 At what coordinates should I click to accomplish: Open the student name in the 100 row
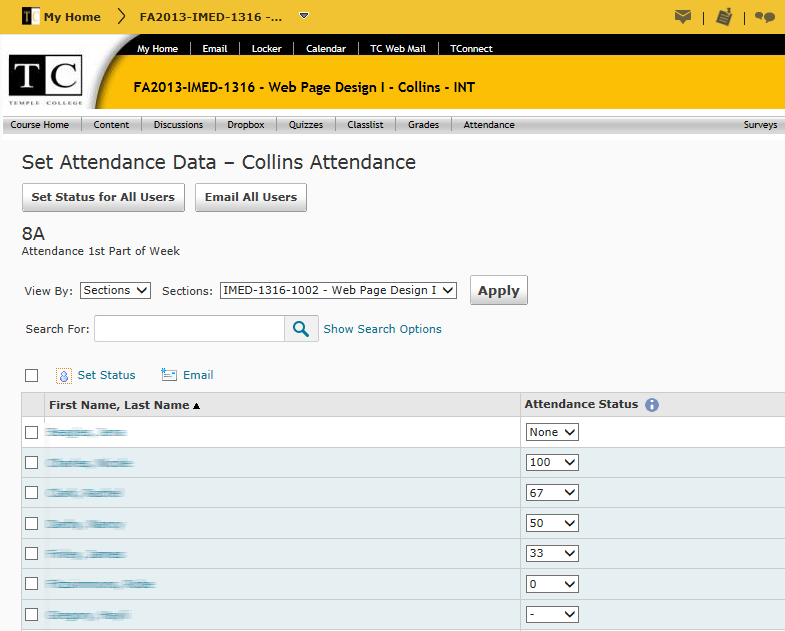(x=89, y=463)
